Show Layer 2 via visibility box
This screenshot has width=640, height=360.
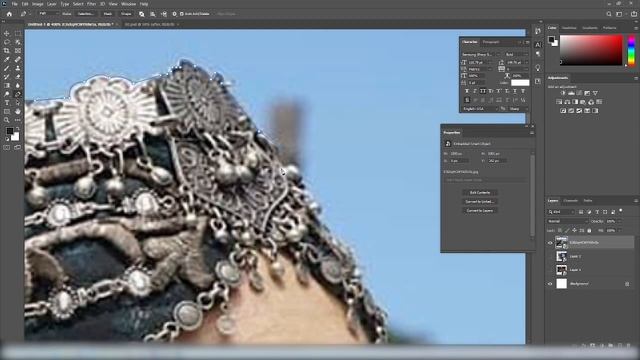coord(550,256)
